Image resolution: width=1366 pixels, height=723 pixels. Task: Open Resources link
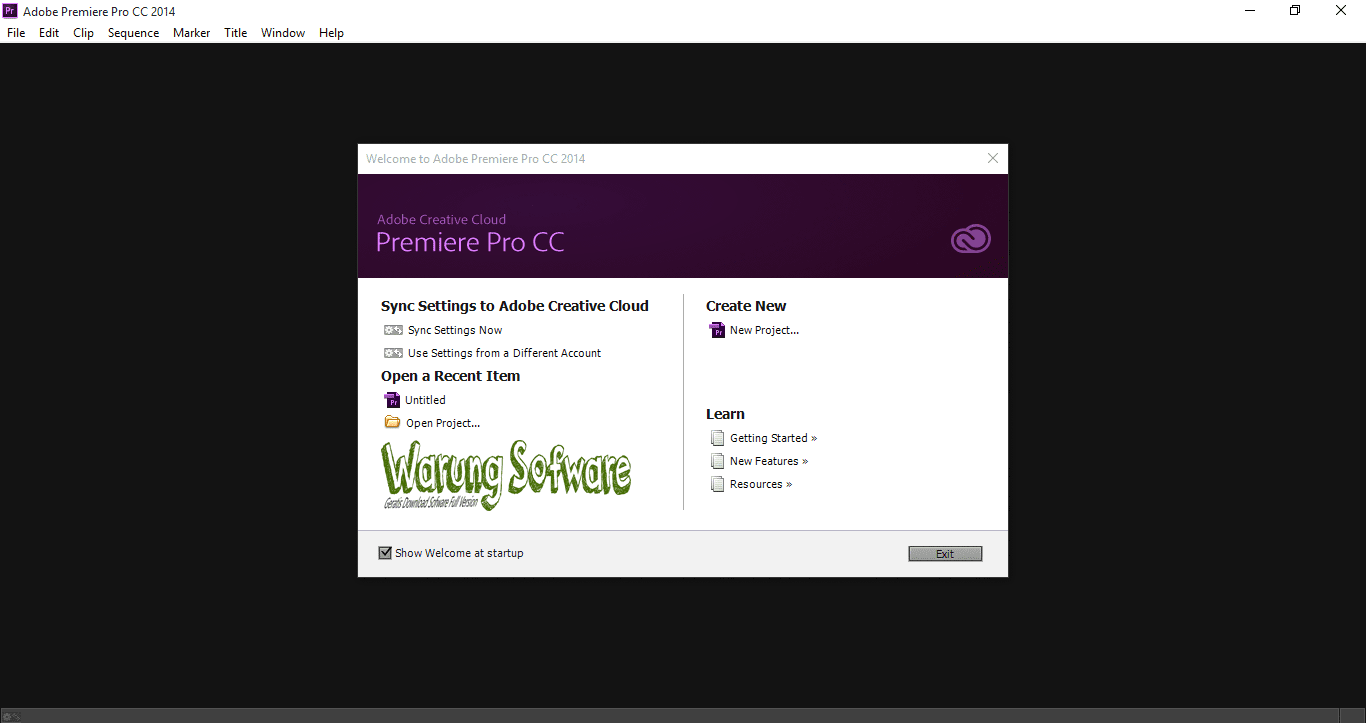[761, 484]
